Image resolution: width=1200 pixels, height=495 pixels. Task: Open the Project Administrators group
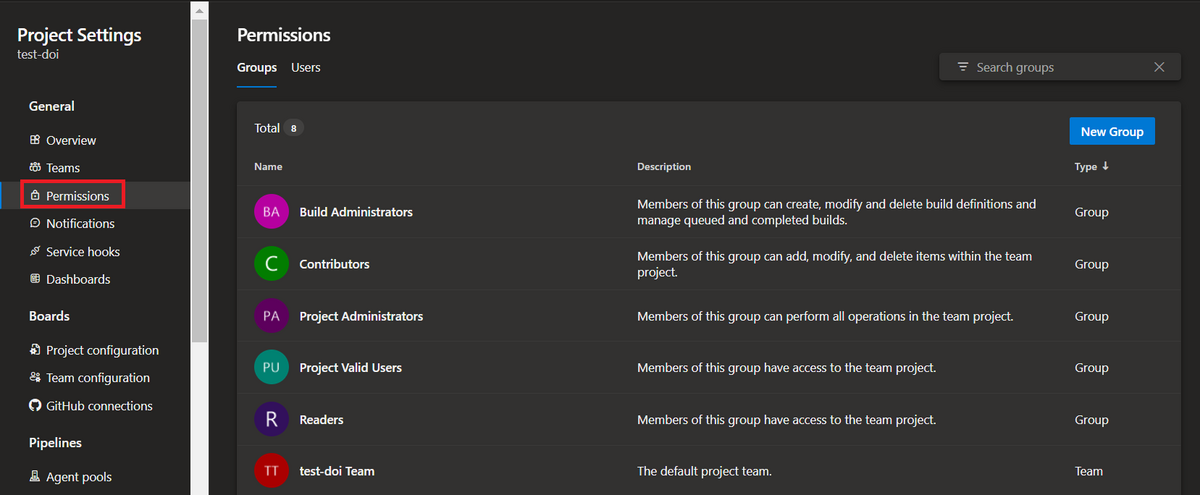361,316
